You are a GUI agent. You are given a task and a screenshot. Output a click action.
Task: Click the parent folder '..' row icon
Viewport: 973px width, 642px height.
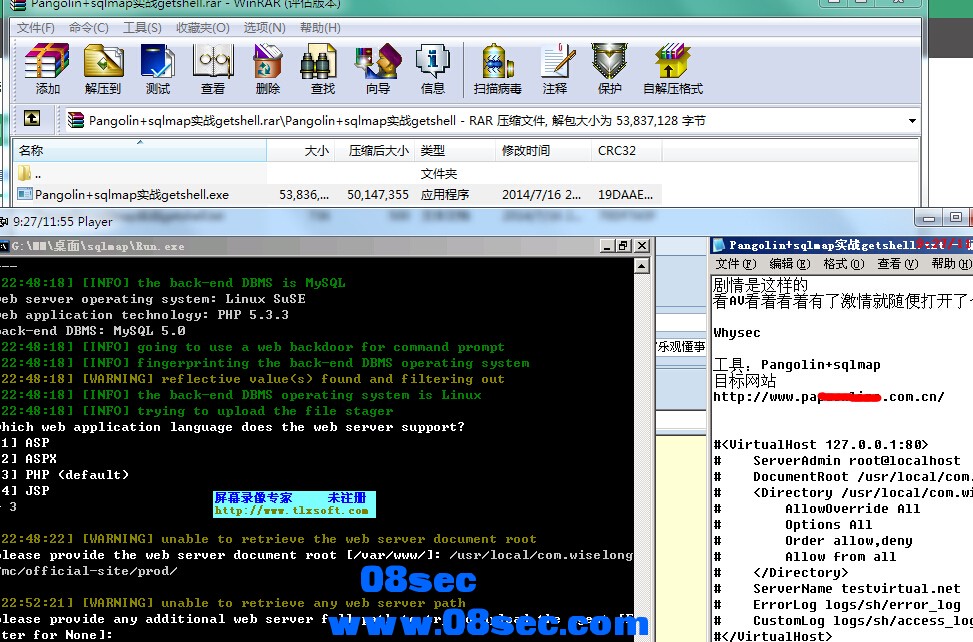pos(24,172)
